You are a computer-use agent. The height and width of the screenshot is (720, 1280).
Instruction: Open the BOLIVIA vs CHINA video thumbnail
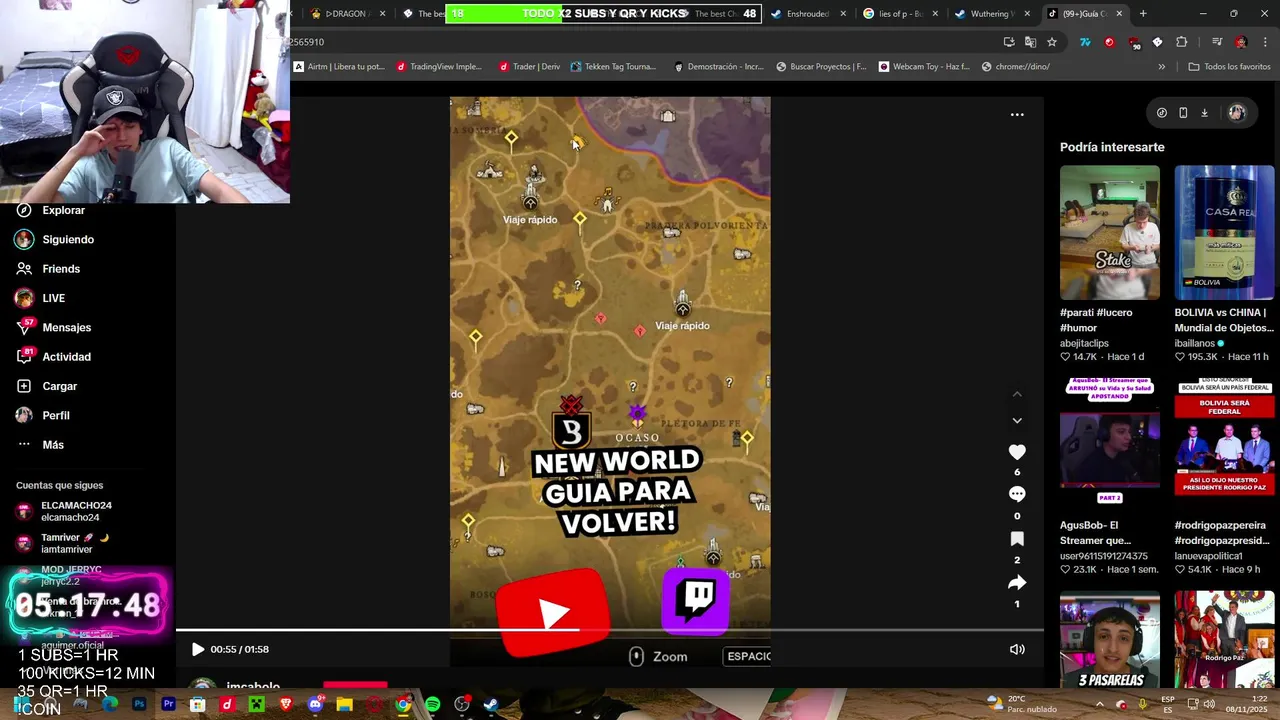[1224, 233]
